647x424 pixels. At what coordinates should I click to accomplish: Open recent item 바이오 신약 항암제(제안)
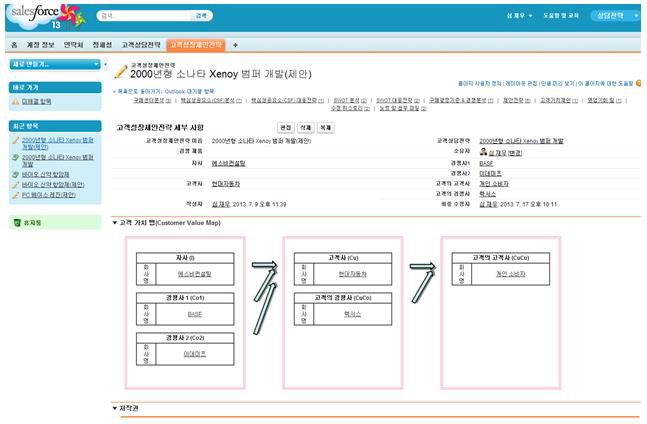tap(53, 185)
